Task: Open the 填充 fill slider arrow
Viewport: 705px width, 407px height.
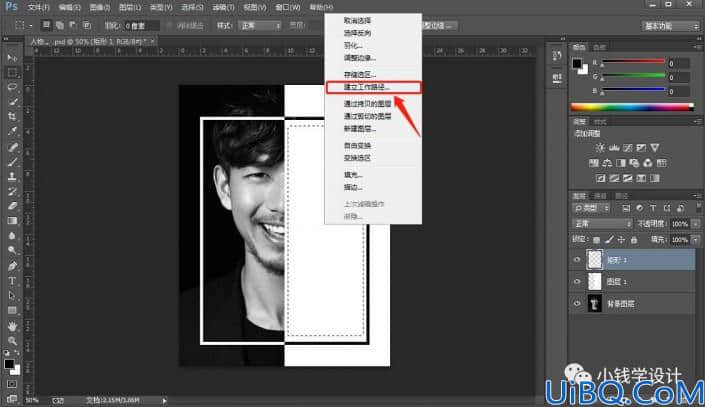Action: point(696,240)
